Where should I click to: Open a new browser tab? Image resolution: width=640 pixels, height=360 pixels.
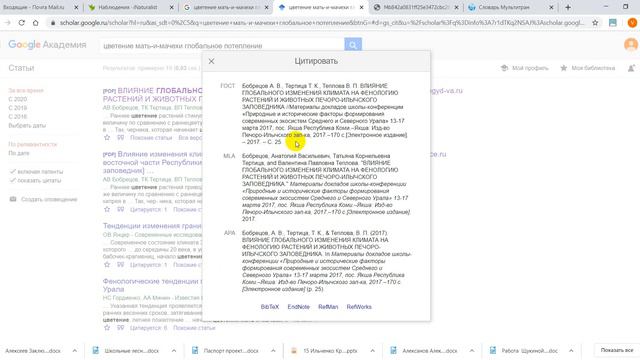coord(568,7)
